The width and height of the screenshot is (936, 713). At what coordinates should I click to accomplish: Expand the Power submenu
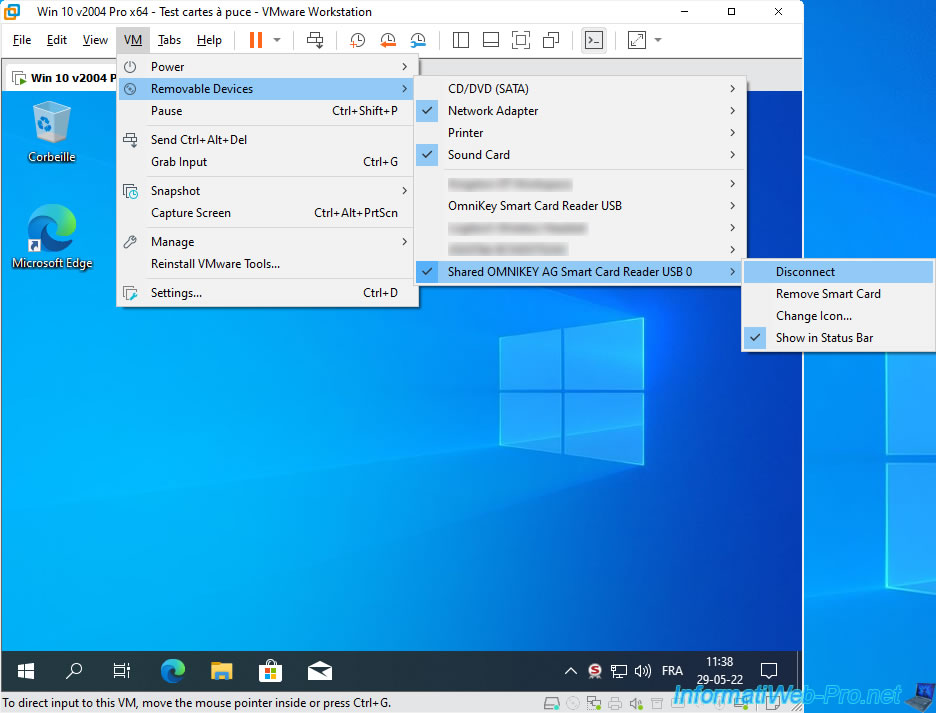[x=268, y=67]
